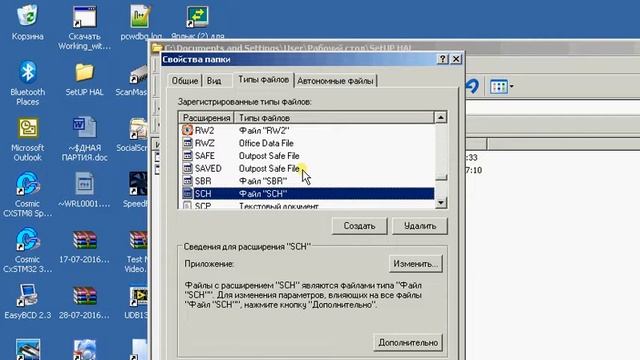Image resolution: width=640 pixels, height=360 pixels.
Task: Click the SAFE extension icon
Action: pos(187,156)
